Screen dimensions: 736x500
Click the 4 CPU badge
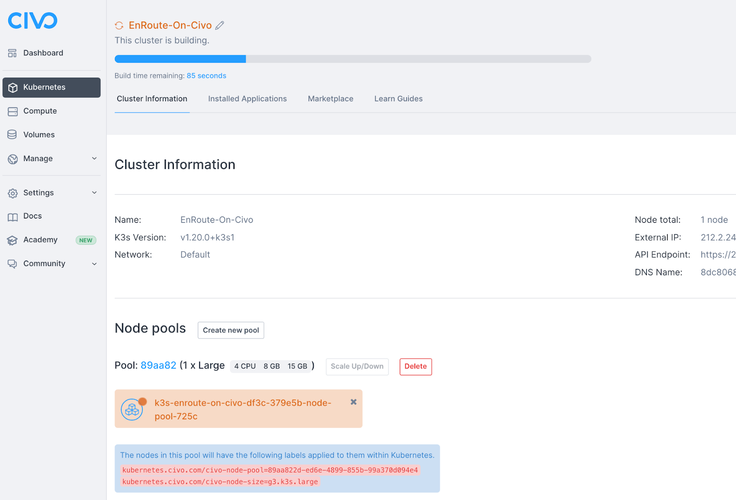(x=245, y=366)
